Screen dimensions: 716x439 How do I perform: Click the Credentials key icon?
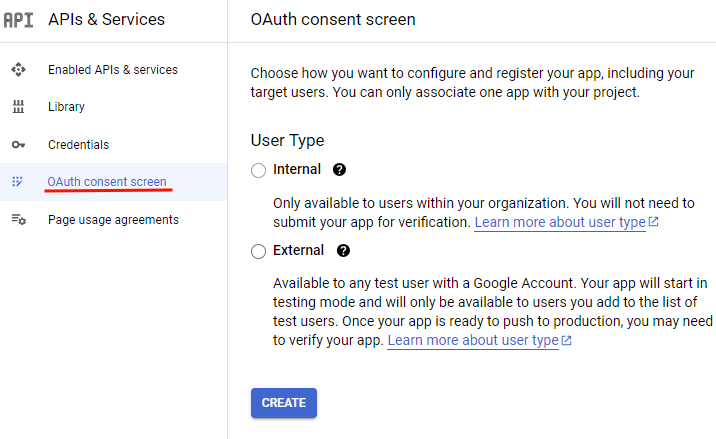tap(18, 145)
